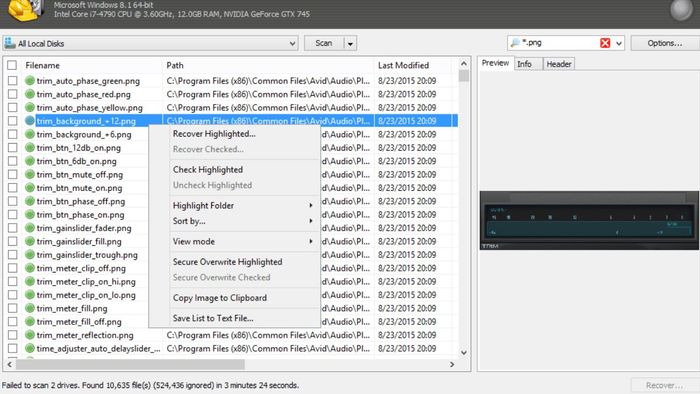Screen dimensions: 700x394
Task: Check the box for trim_meter_reflection.png
Action: [12, 335]
